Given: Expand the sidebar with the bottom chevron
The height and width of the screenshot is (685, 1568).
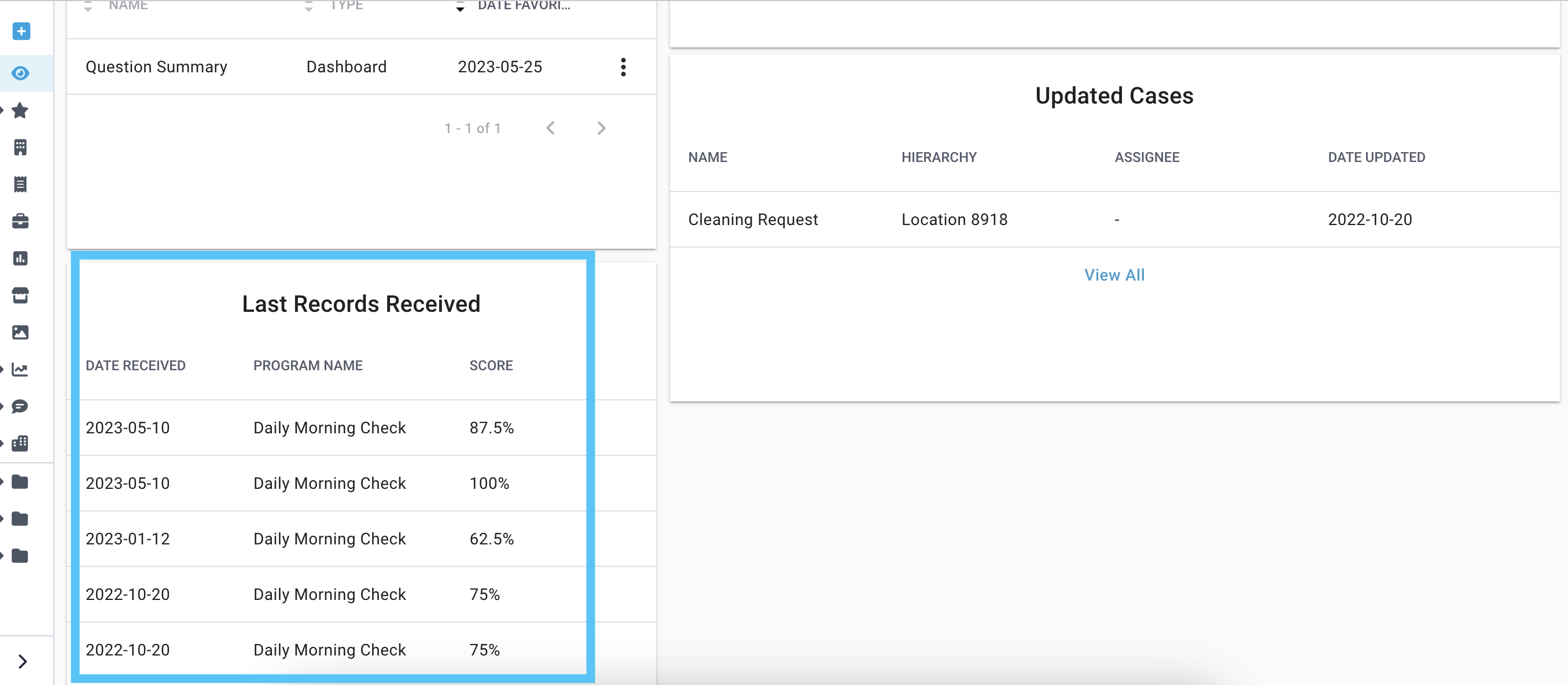Looking at the screenshot, I should coord(23,661).
